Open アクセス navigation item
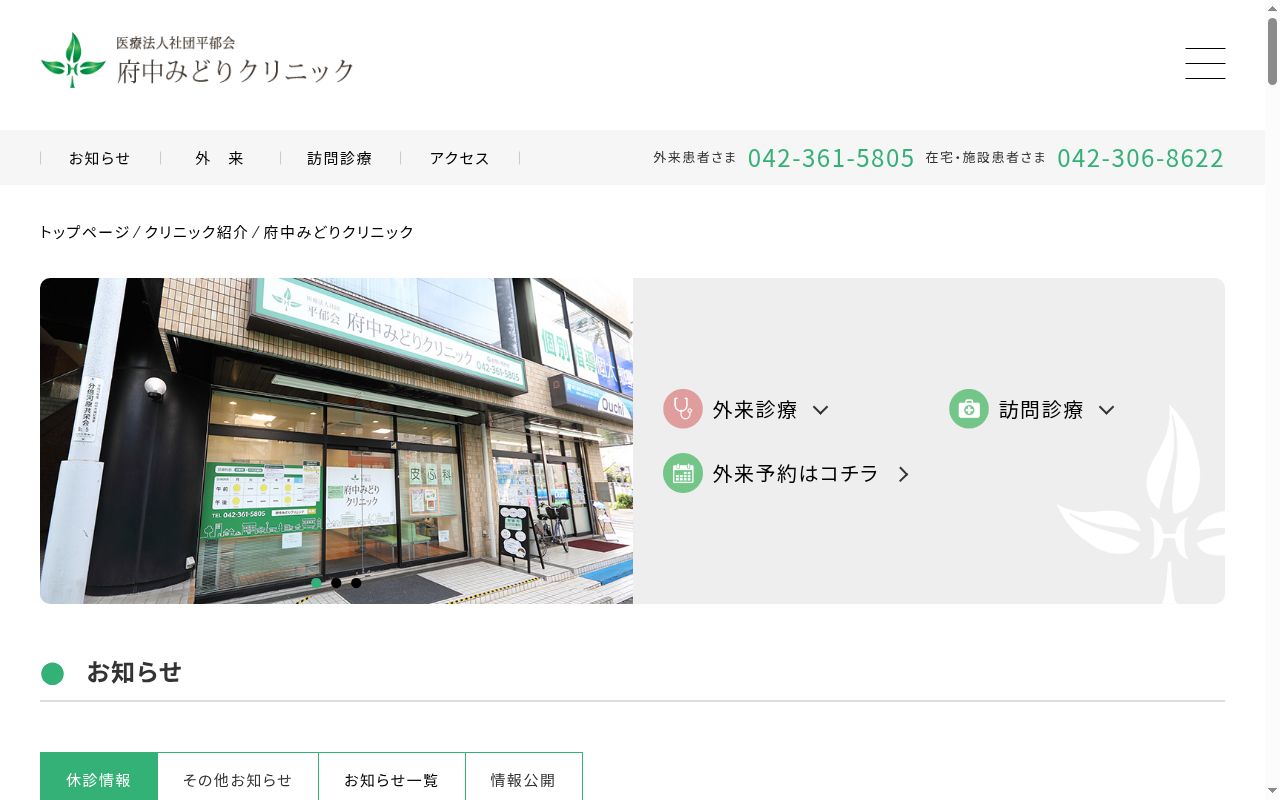Viewport: 1280px width, 800px height. point(460,158)
